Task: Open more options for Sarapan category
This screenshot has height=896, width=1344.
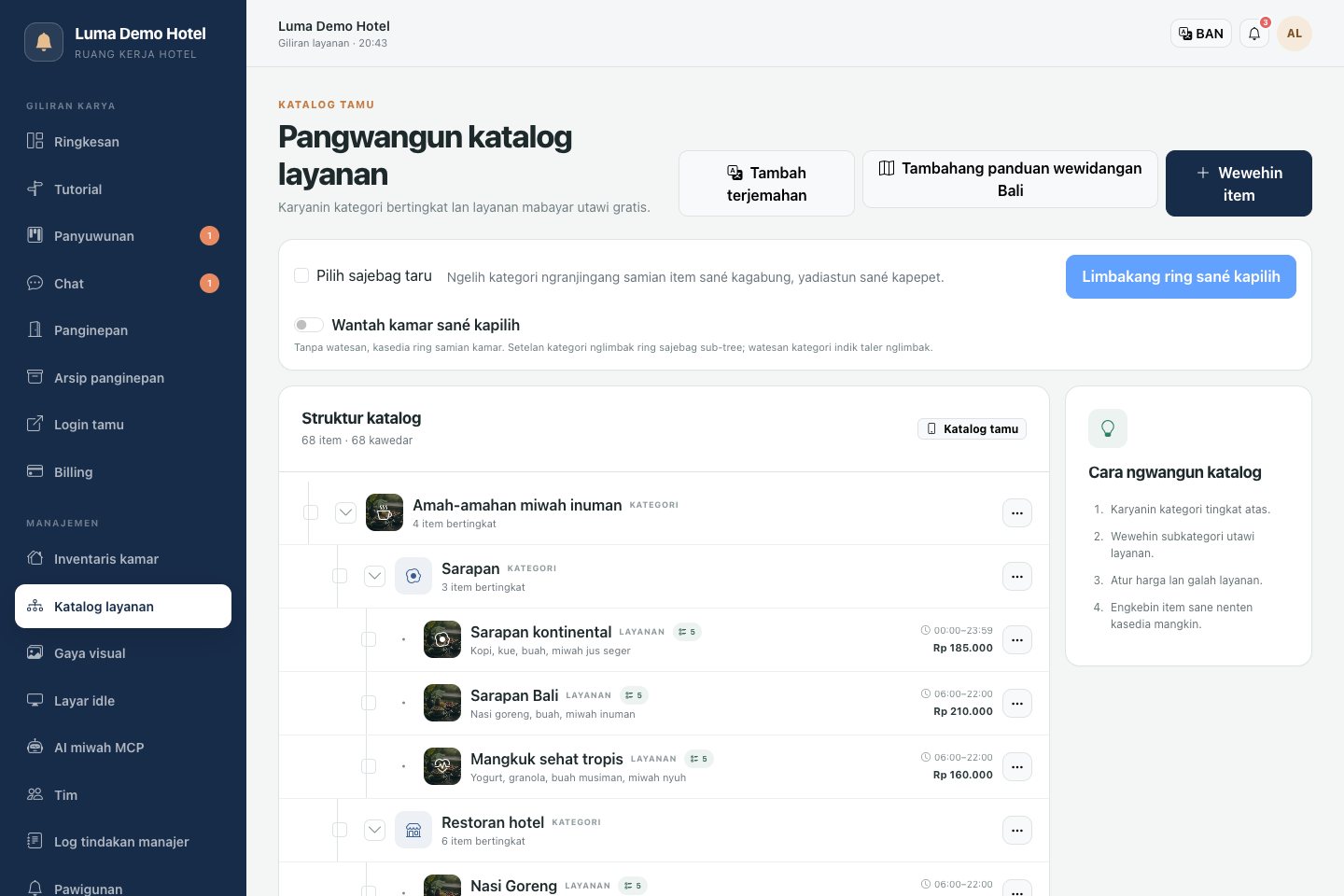Action: pos(1017,577)
